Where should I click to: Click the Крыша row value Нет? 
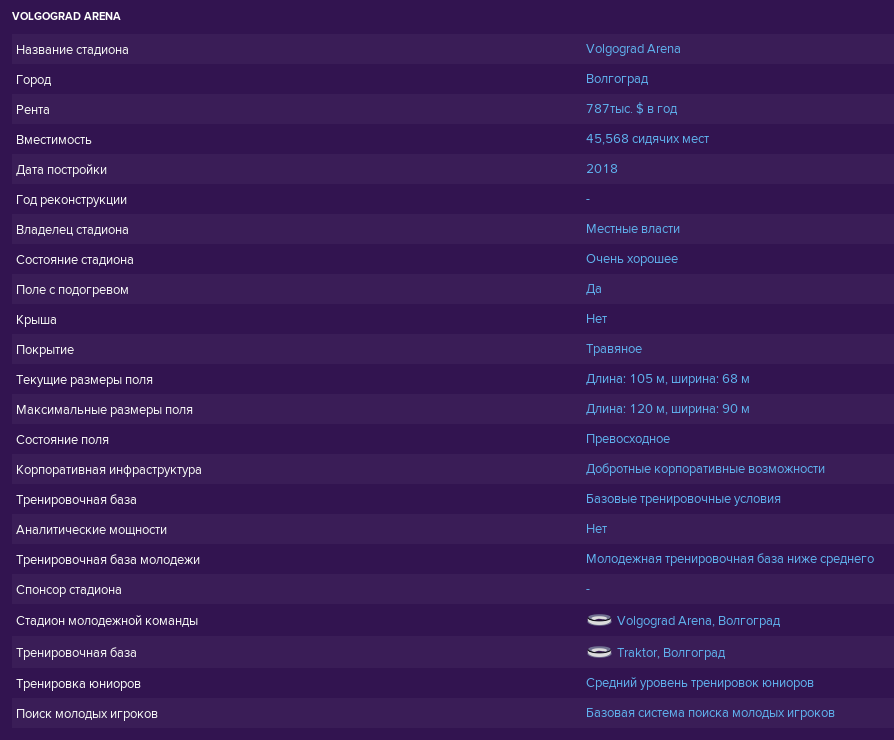pyautogui.click(x=596, y=319)
